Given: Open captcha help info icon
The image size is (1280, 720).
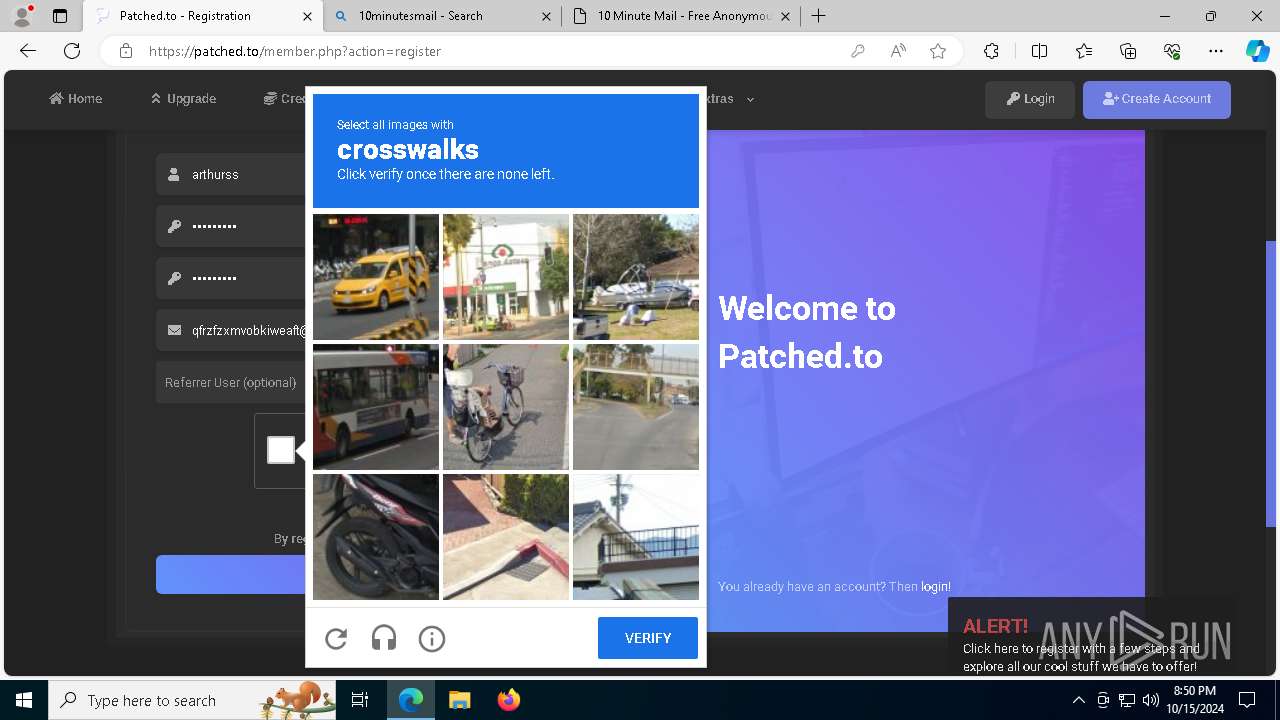Looking at the screenshot, I should [432, 638].
